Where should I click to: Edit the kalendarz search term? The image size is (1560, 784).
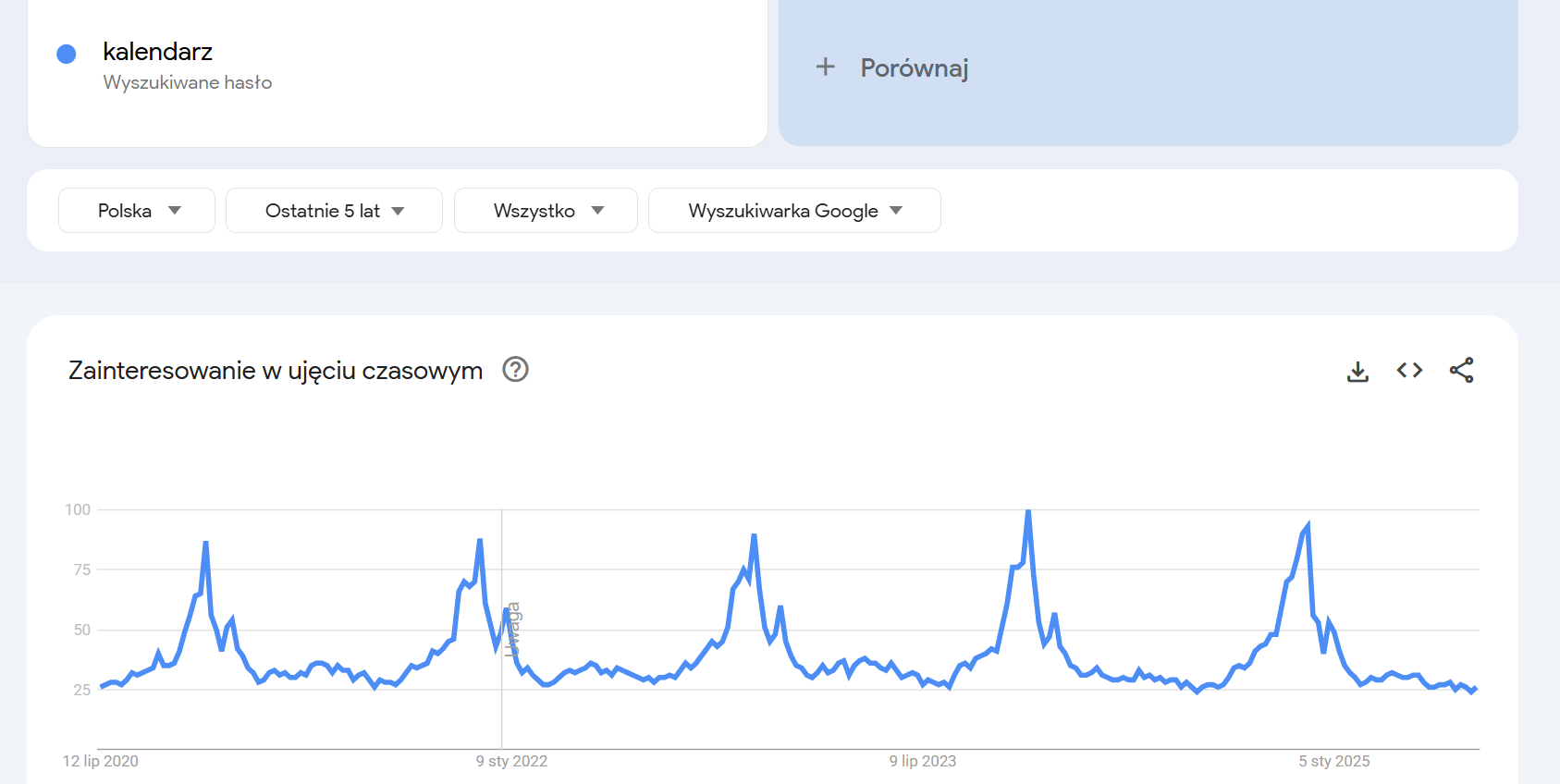point(158,52)
